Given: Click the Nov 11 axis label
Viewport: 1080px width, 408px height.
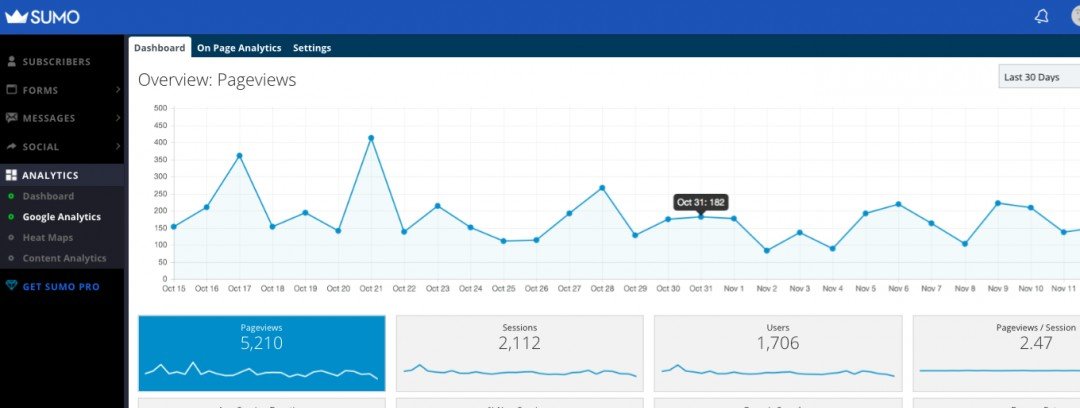Looking at the screenshot, I should pos(1063,288).
